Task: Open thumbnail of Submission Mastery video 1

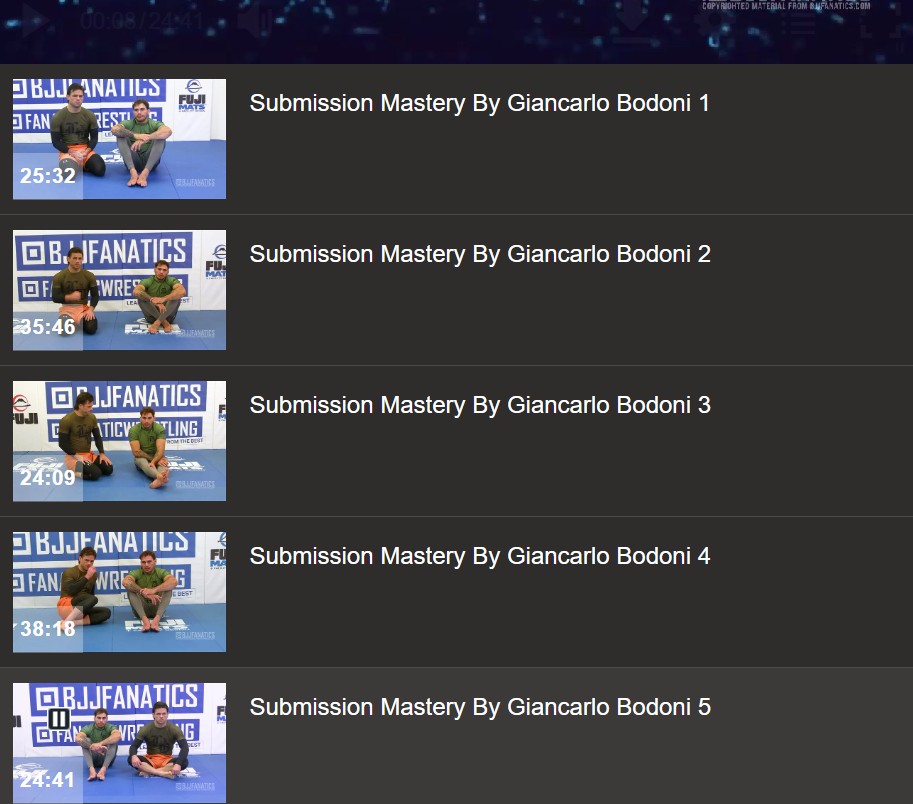Action: coord(119,139)
